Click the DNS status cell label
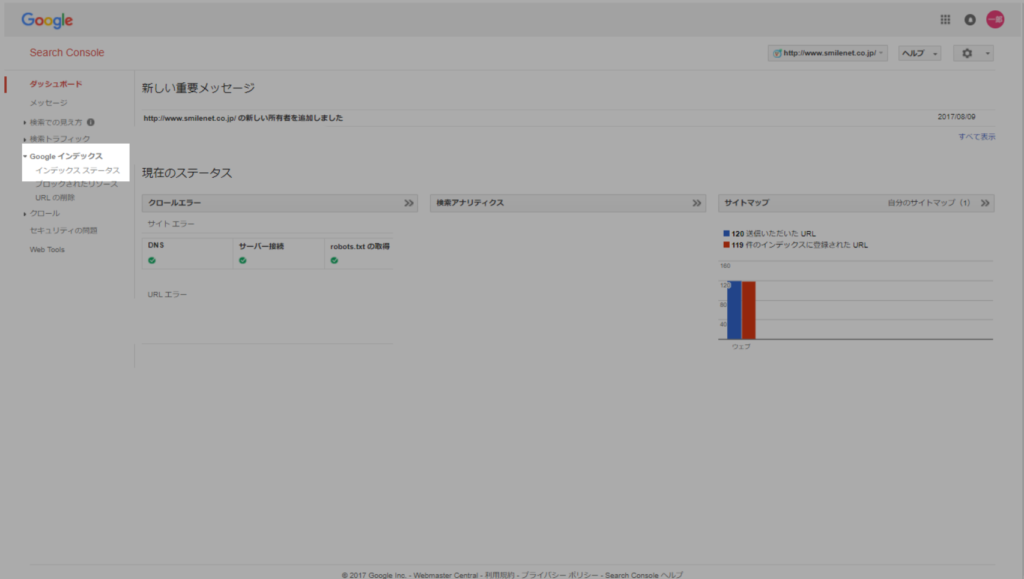The height and width of the screenshot is (579, 1024). coord(156,245)
